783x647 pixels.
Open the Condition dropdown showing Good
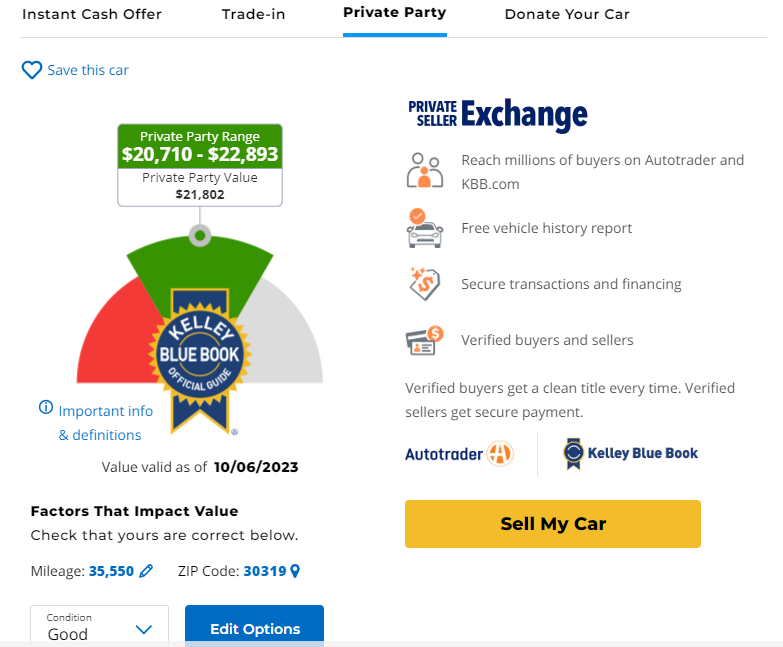(x=102, y=628)
